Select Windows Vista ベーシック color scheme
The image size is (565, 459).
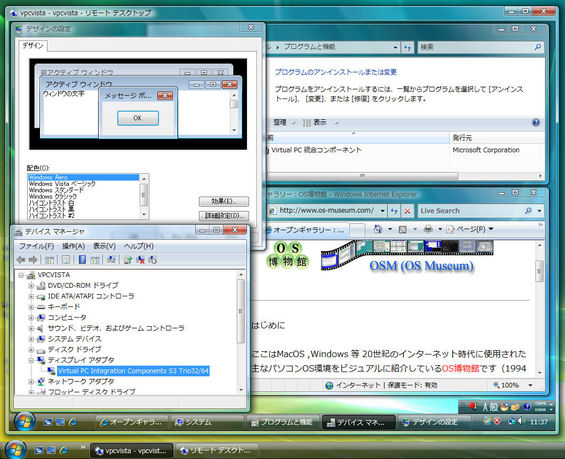pos(83,184)
